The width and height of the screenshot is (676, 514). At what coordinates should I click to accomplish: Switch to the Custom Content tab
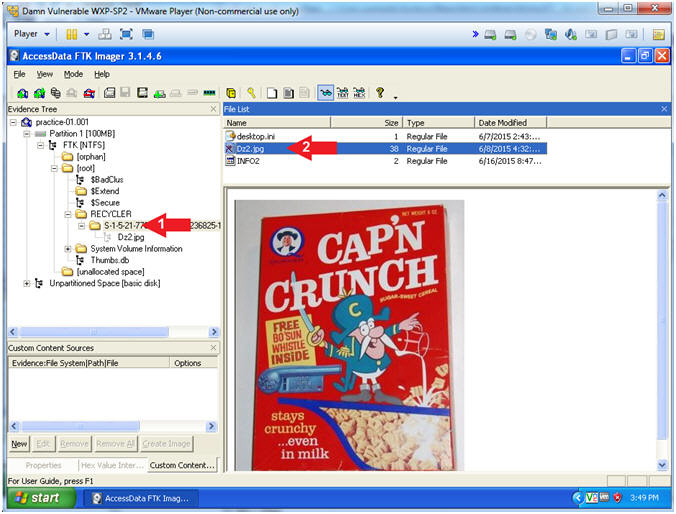tap(182, 465)
